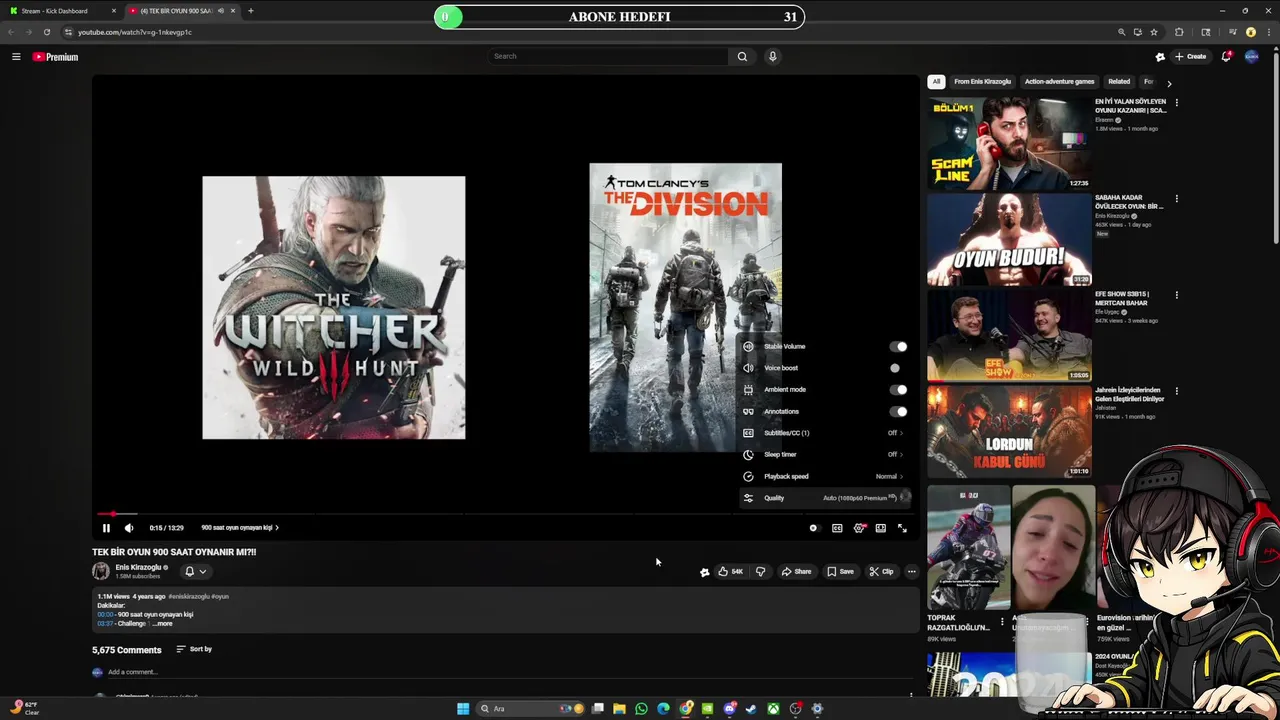Open a new browser tab
1280x720 pixels.
[x=250, y=11]
